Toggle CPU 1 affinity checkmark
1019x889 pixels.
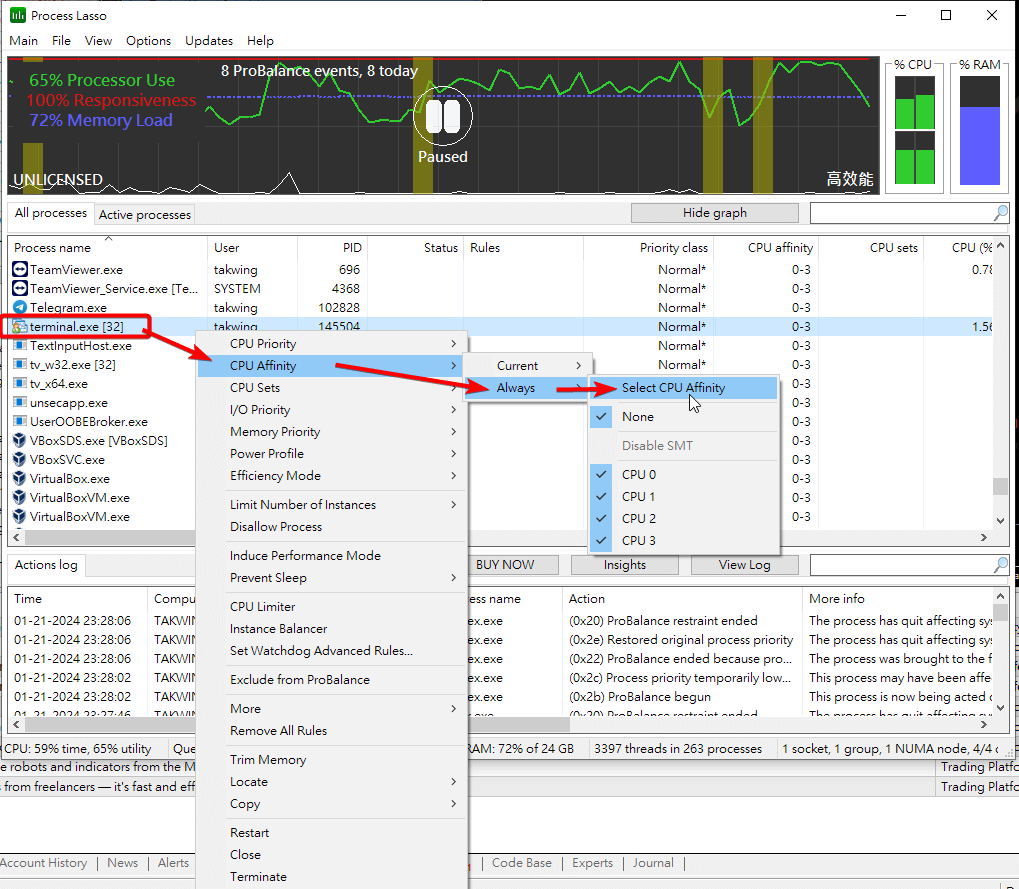pyautogui.click(x=601, y=496)
